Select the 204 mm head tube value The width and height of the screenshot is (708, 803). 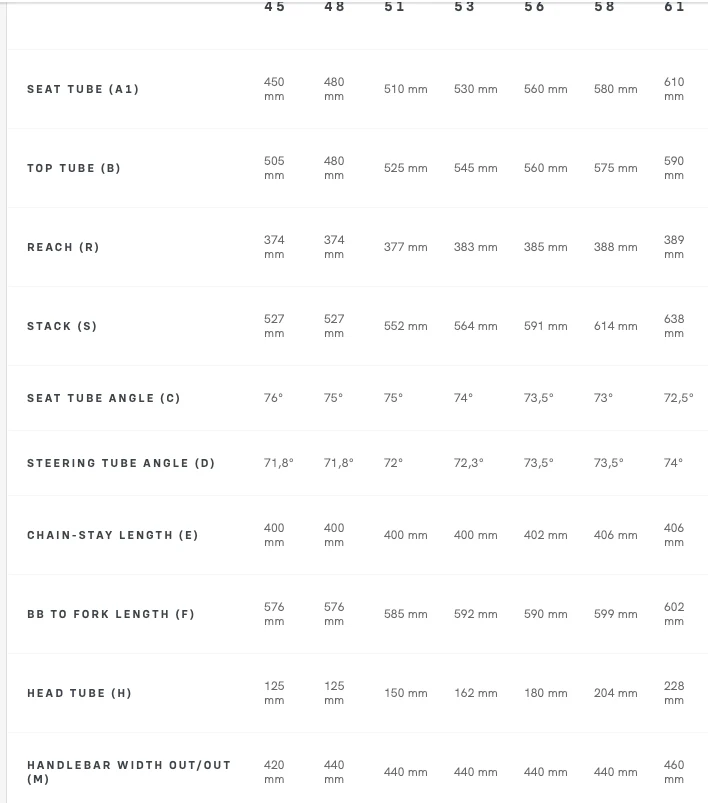tap(616, 693)
